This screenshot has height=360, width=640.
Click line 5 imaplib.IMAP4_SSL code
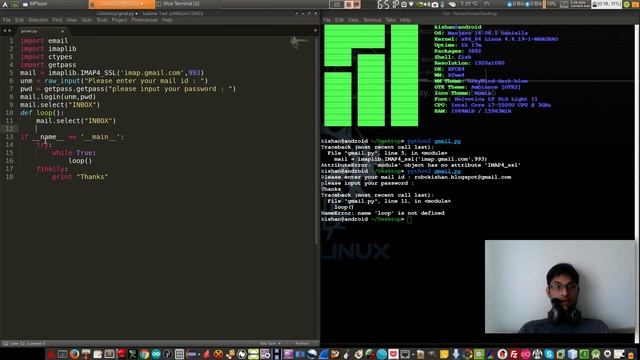[112, 73]
